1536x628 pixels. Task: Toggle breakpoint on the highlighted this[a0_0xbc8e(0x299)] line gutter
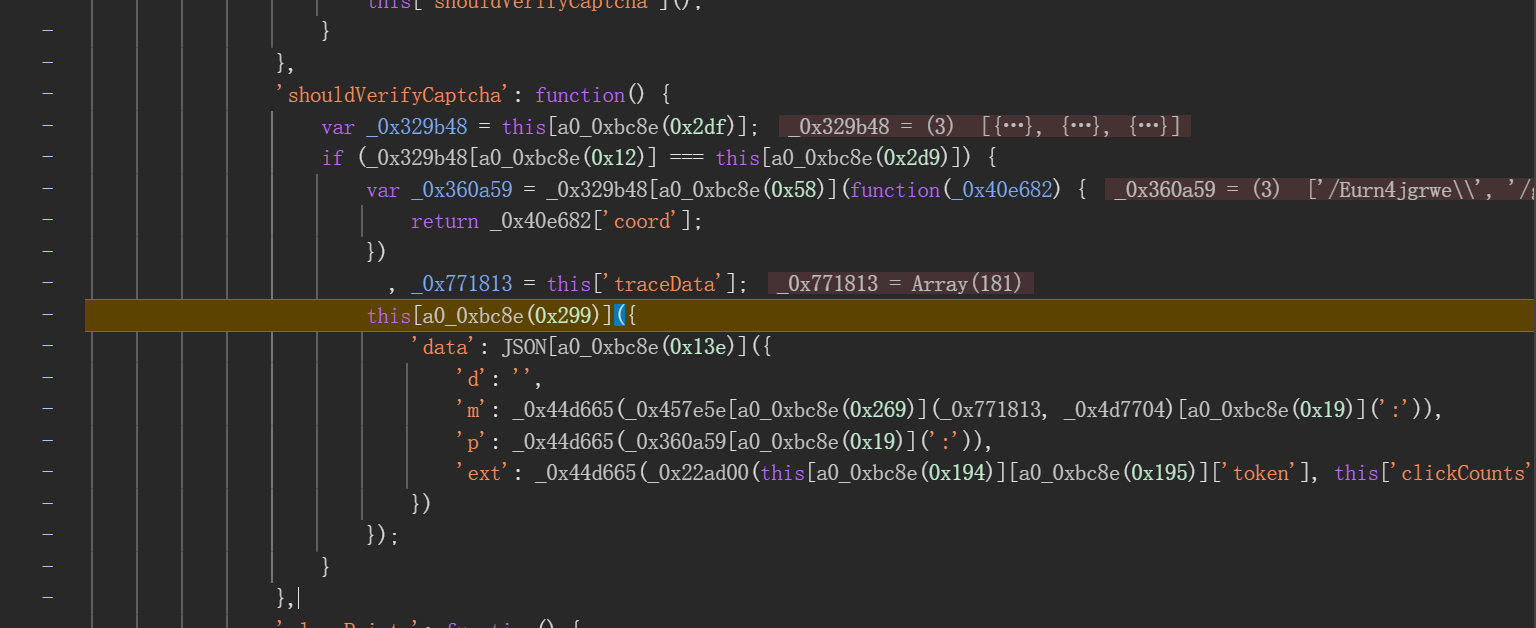(47, 315)
